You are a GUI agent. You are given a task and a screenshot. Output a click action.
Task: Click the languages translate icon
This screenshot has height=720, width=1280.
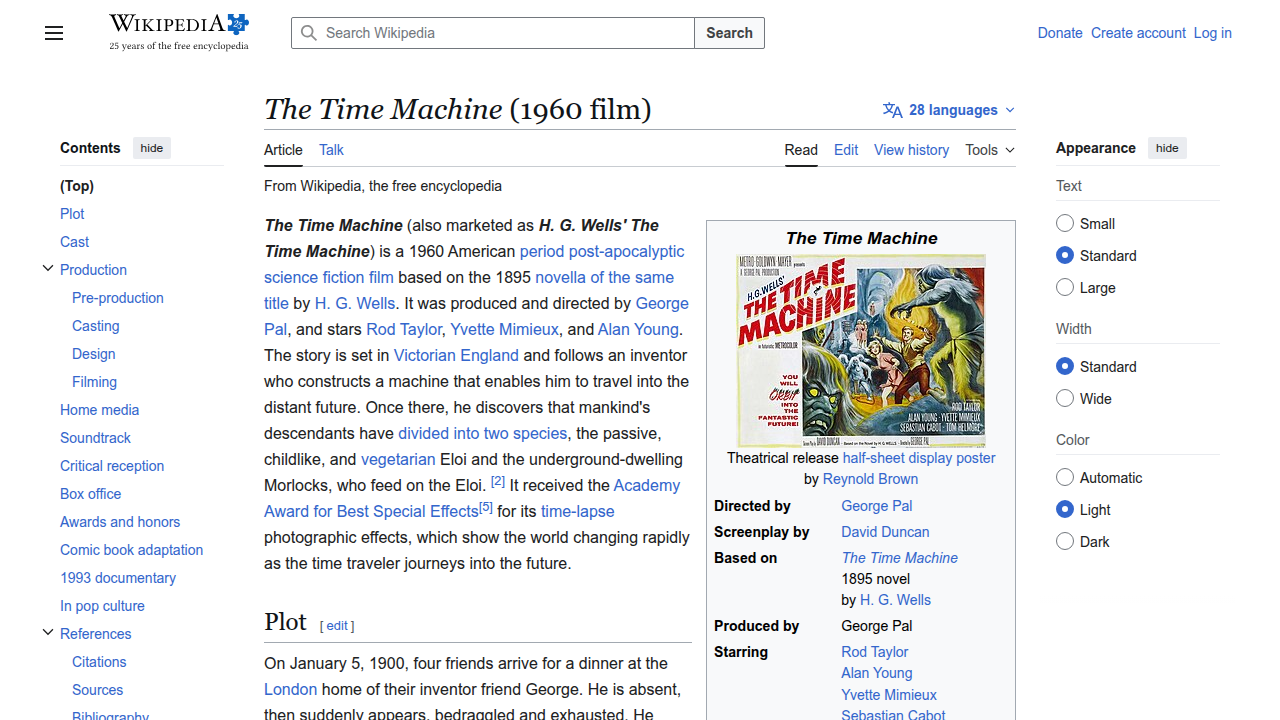(893, 110)
